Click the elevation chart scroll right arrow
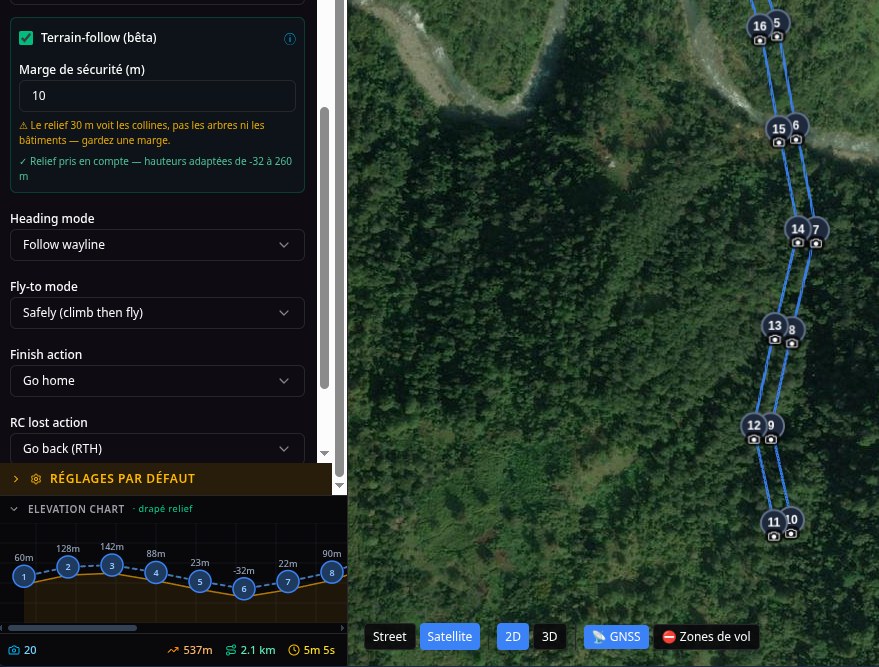This screenshot has width=879, height=667. tap(343, 628)
